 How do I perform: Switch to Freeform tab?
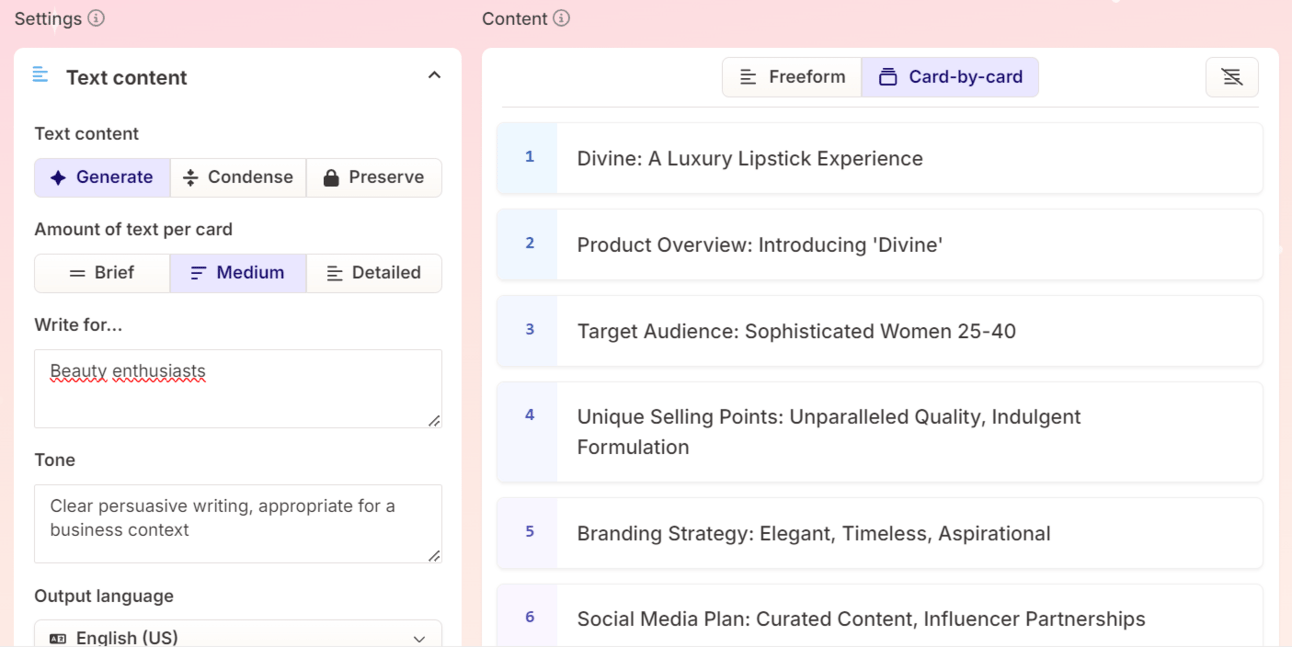[792, 77]
